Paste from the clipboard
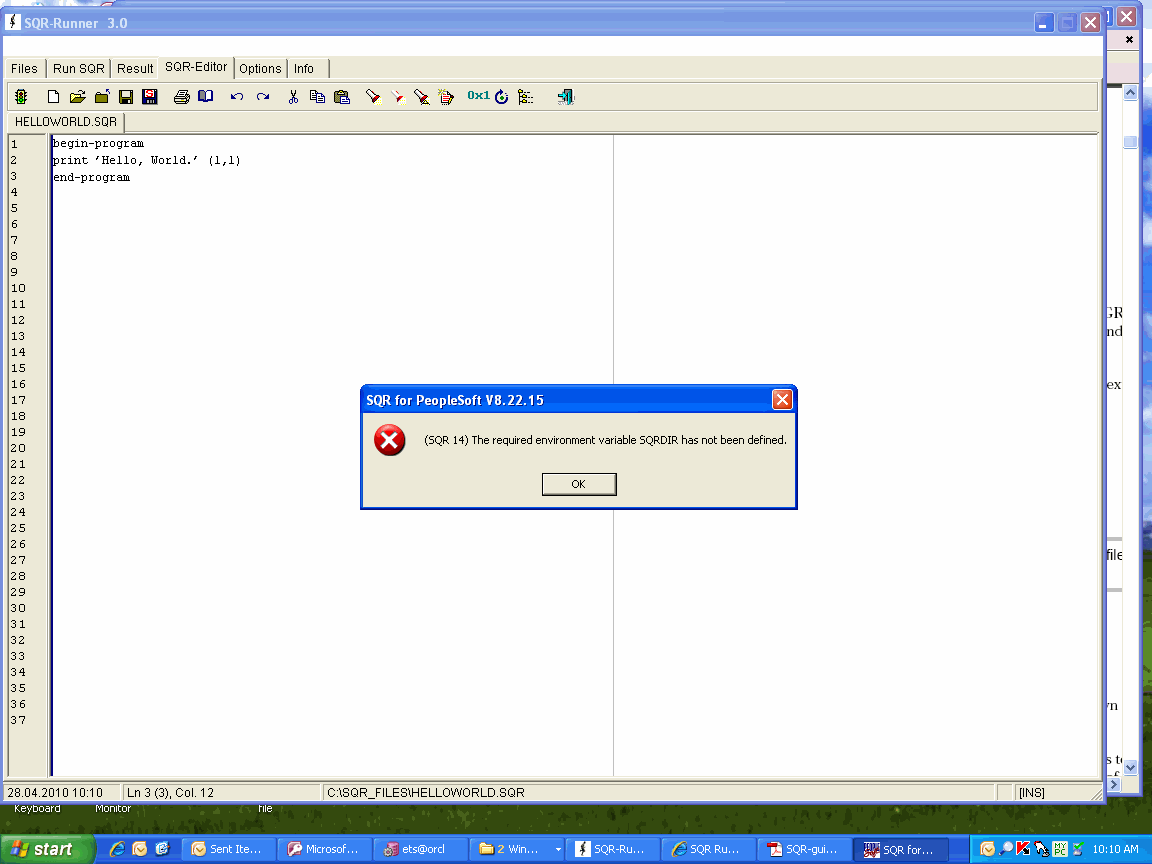The image size is (1152, 864). click(341, 96)
